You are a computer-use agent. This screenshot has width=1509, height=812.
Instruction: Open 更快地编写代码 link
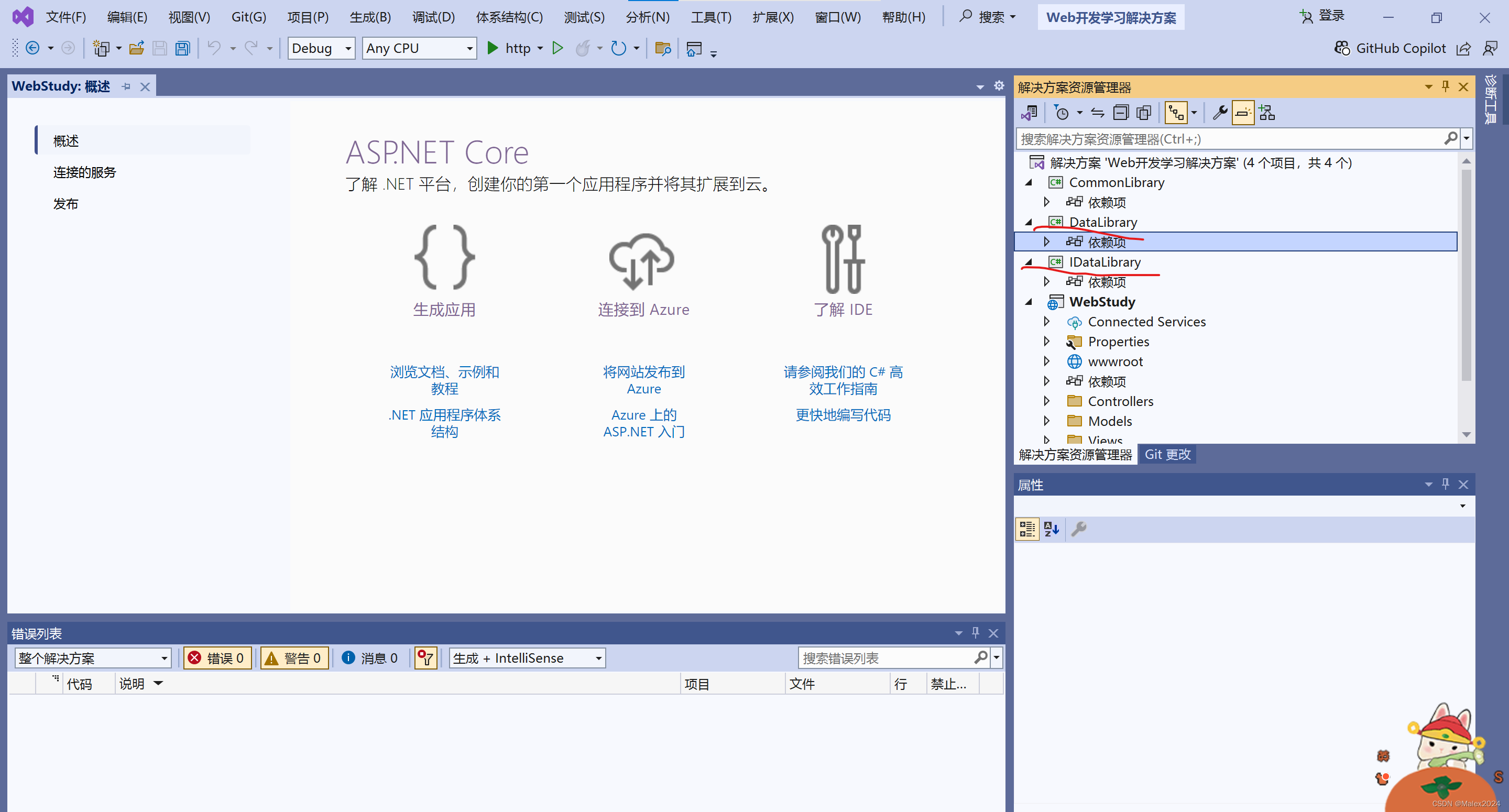click(x=843, y=415)
